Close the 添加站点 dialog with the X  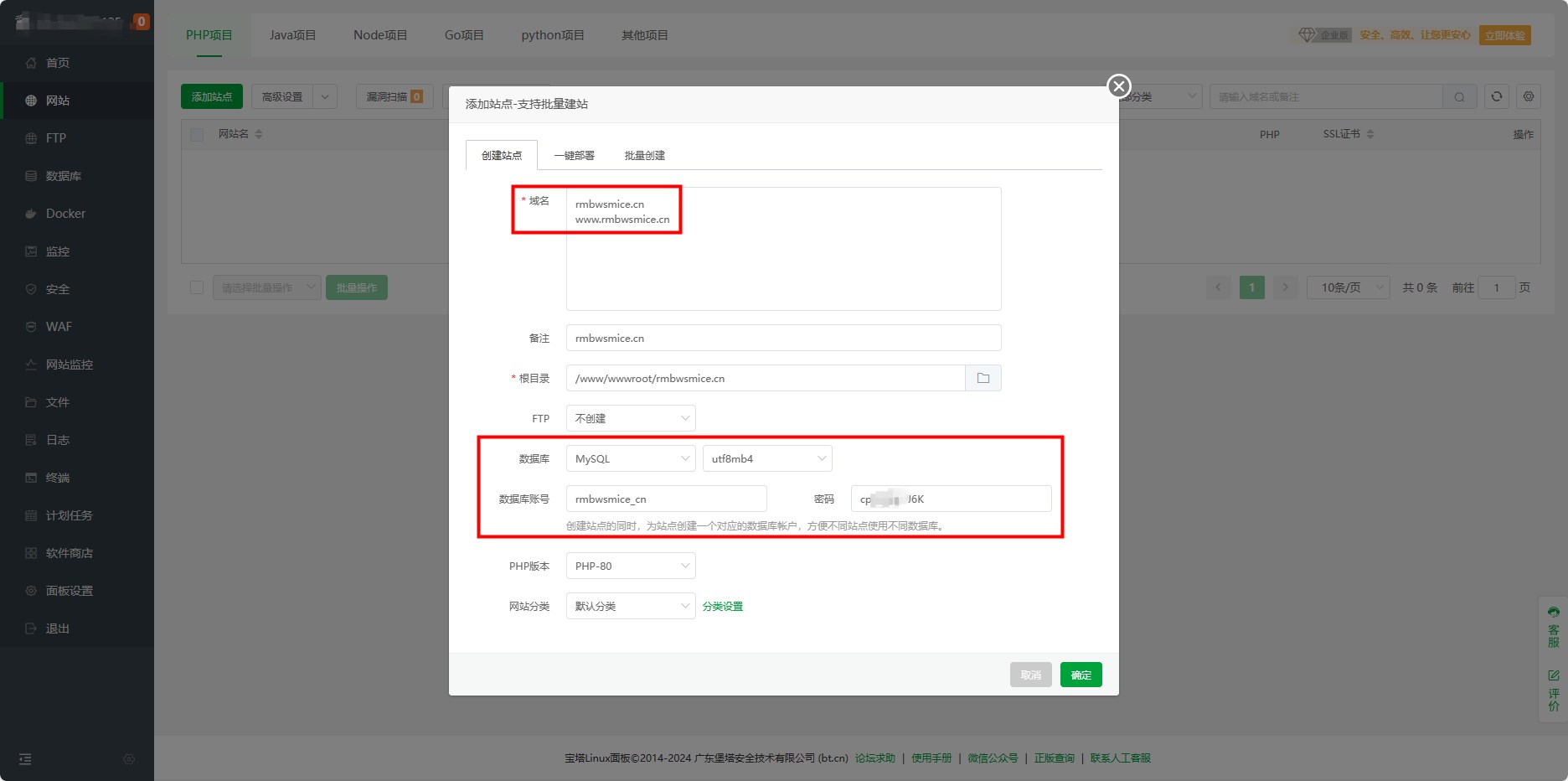tap(1119, 85)
